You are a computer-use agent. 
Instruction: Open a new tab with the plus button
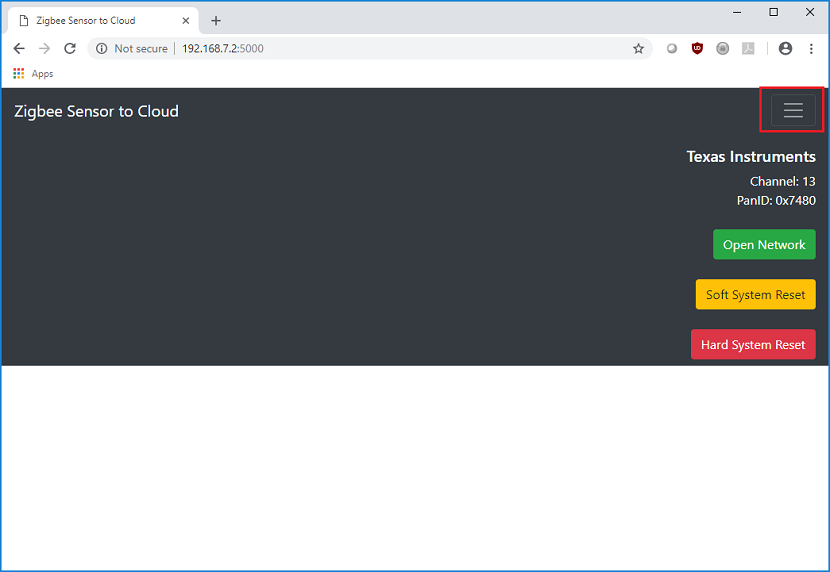216,21
